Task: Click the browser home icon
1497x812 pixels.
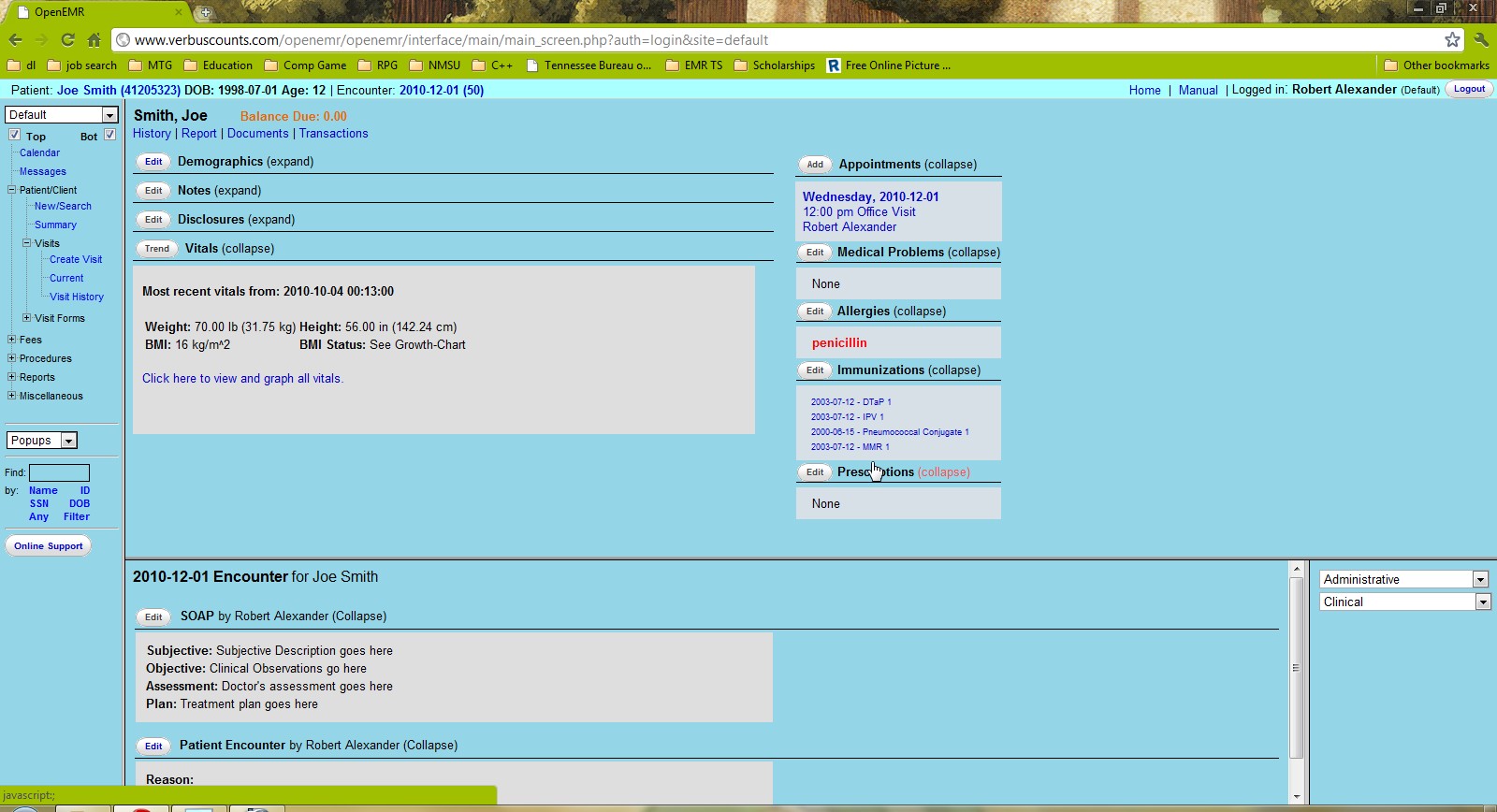Action: point(94,39)
